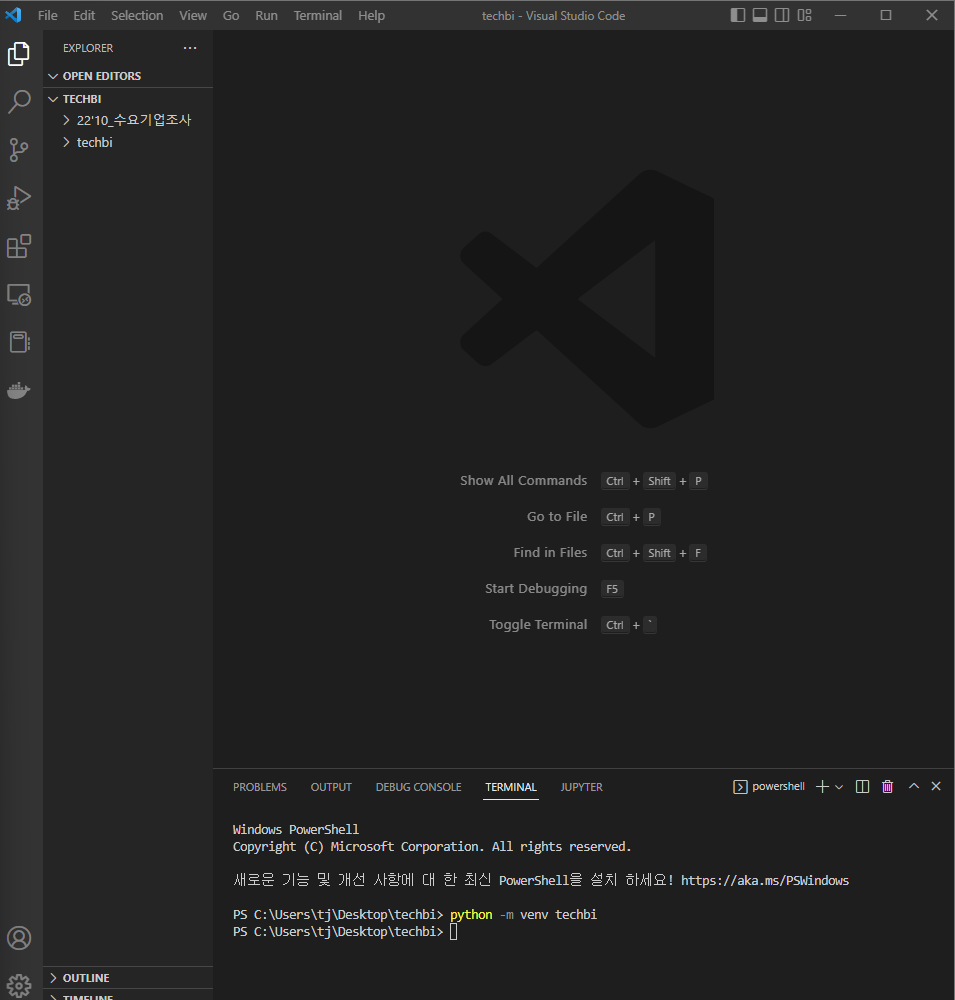This screenshot has height=1000, width=955.
Task: Open the Source Control view
Action: click(19, 150)
